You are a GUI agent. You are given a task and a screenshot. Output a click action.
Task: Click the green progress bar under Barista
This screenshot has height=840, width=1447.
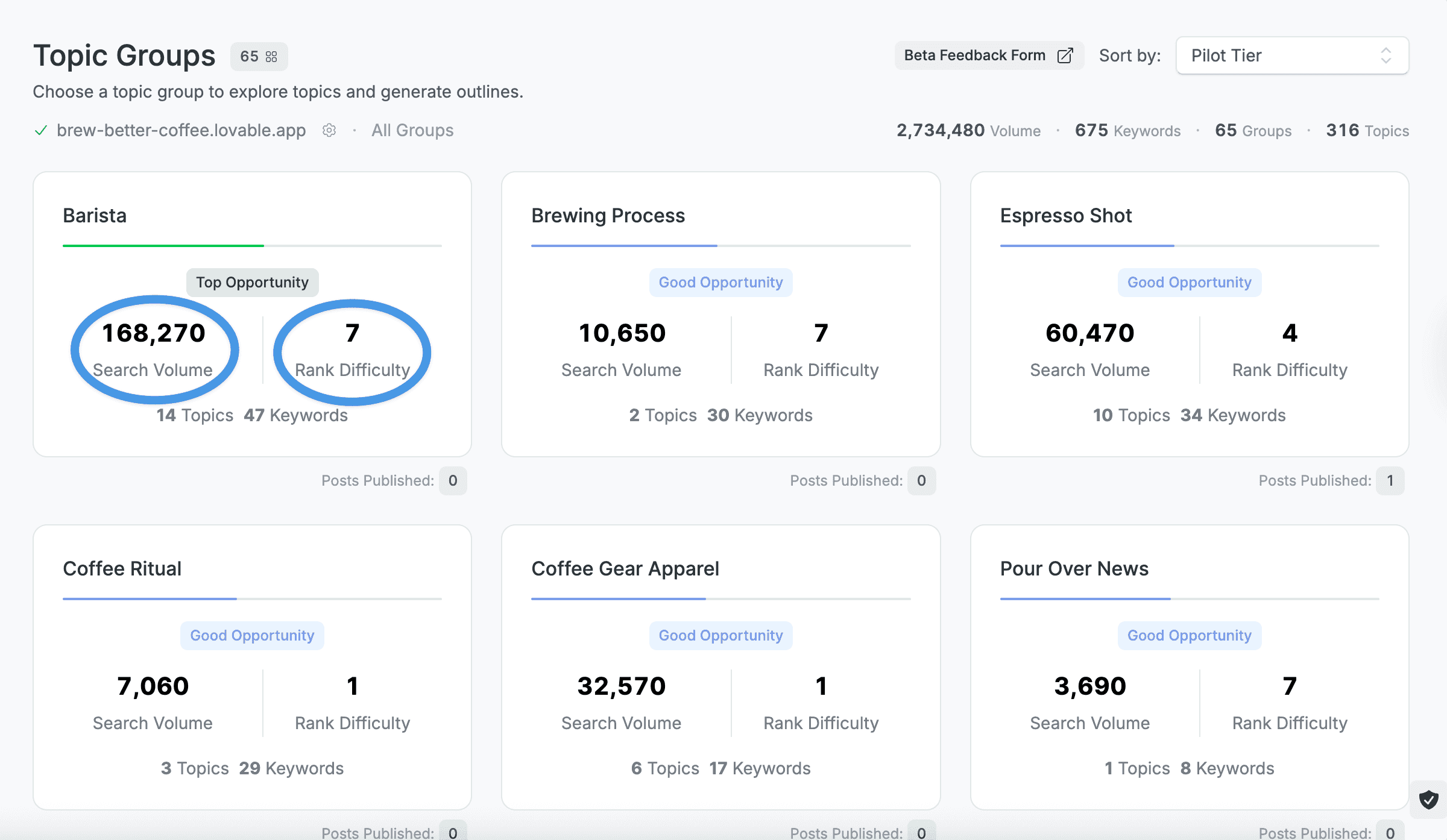coord(163,246)
